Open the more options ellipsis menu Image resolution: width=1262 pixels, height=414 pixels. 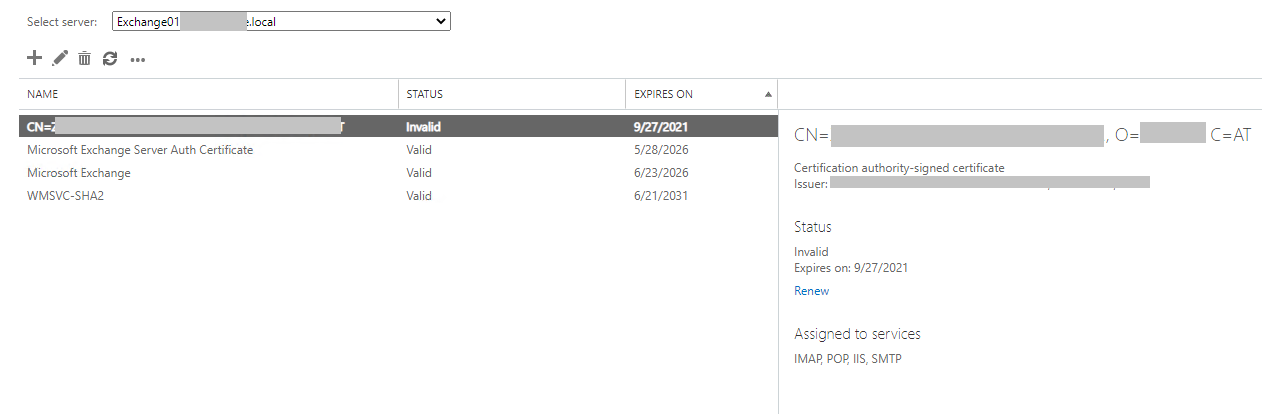138,60
